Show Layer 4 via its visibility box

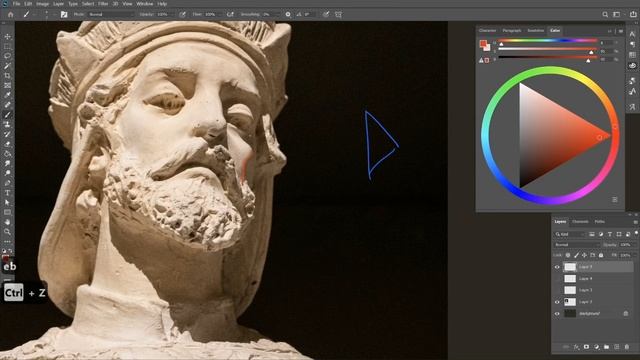pyautogui.click(x=557, y=279)
